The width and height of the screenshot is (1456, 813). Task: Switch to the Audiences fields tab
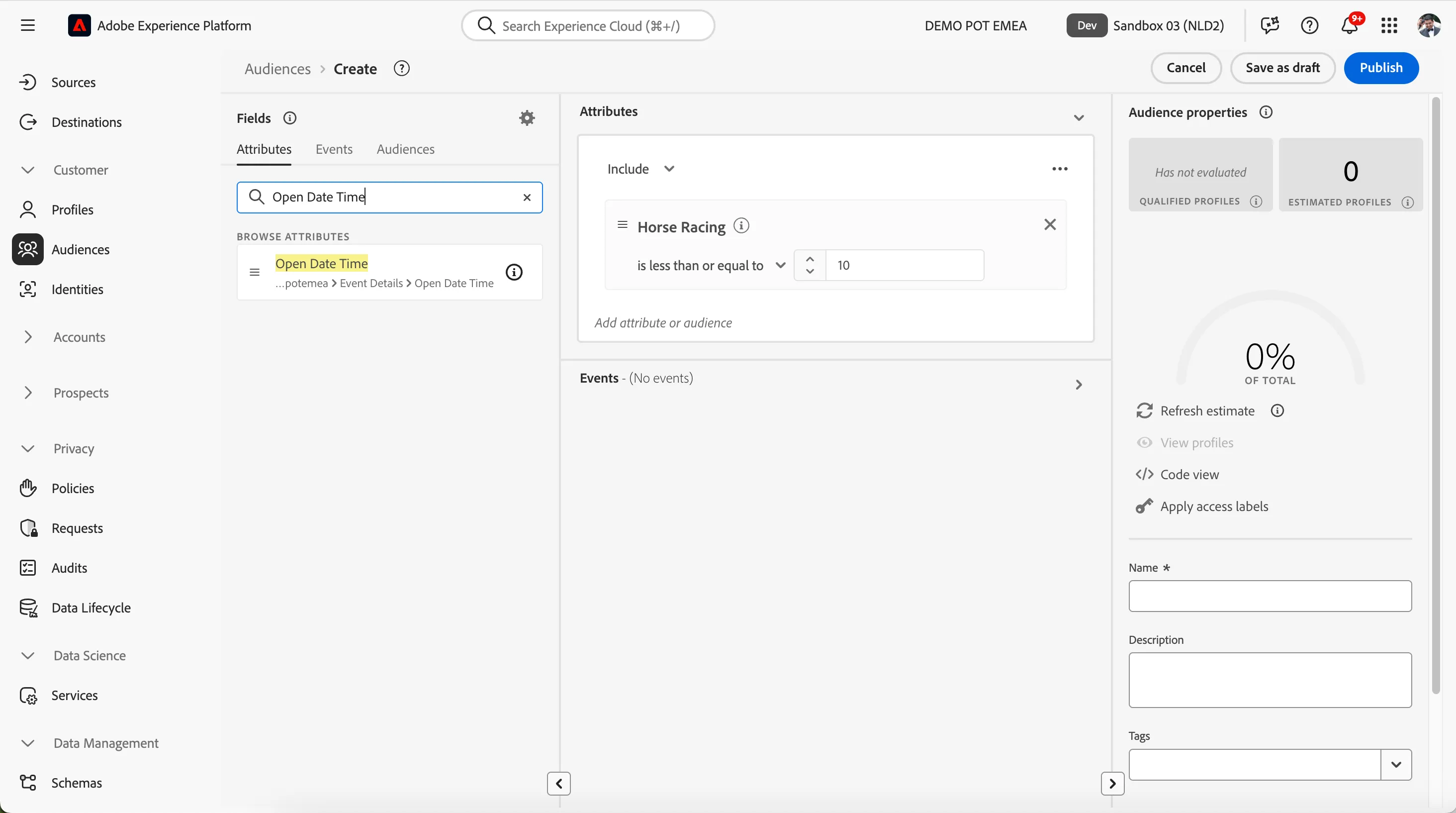tap(405, 149)
